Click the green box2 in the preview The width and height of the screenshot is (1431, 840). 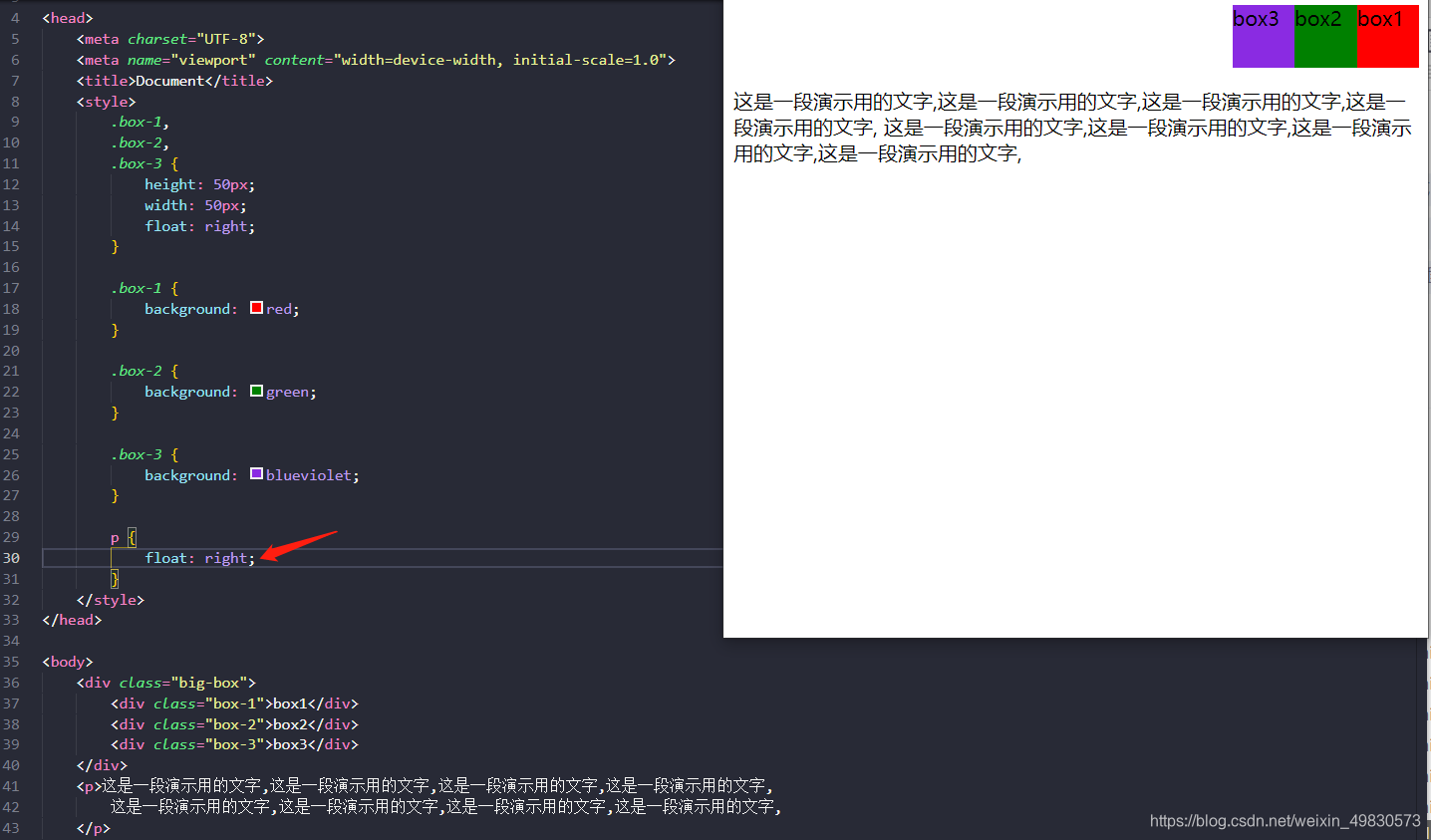pos(1325,37)
